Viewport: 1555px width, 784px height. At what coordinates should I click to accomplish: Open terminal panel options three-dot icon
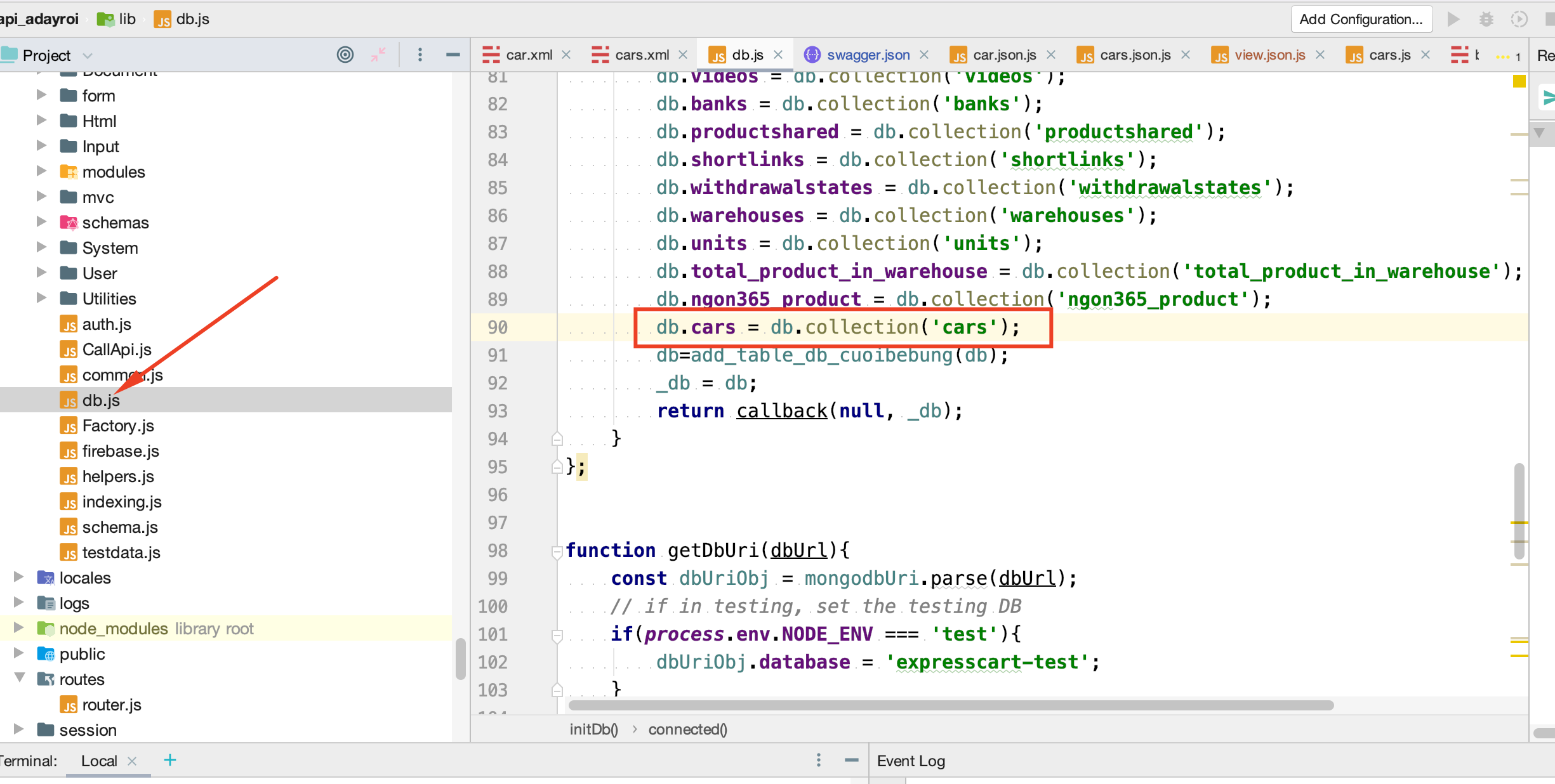818,760
